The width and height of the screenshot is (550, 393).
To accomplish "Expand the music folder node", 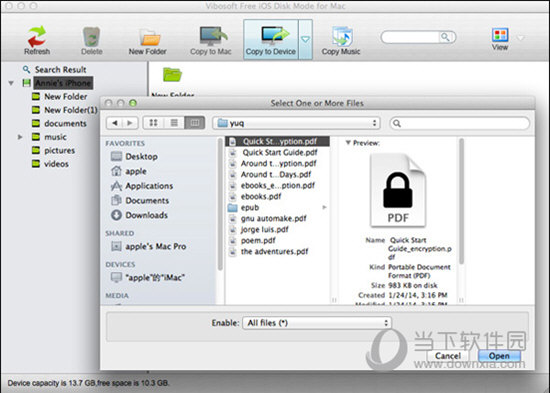I will [x=20, y=137].
